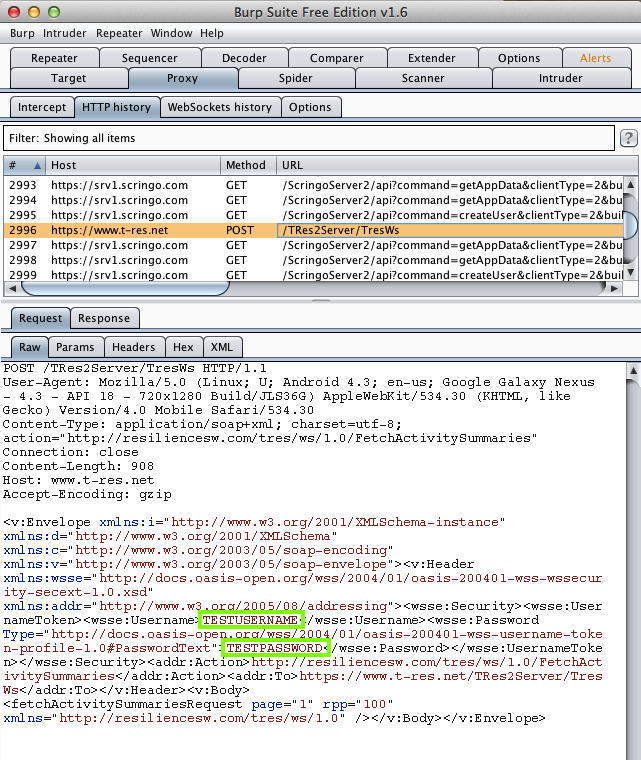This screenshot has width=641, height=760.
Task: Open the Repeater menu
Action: (119, 33)
